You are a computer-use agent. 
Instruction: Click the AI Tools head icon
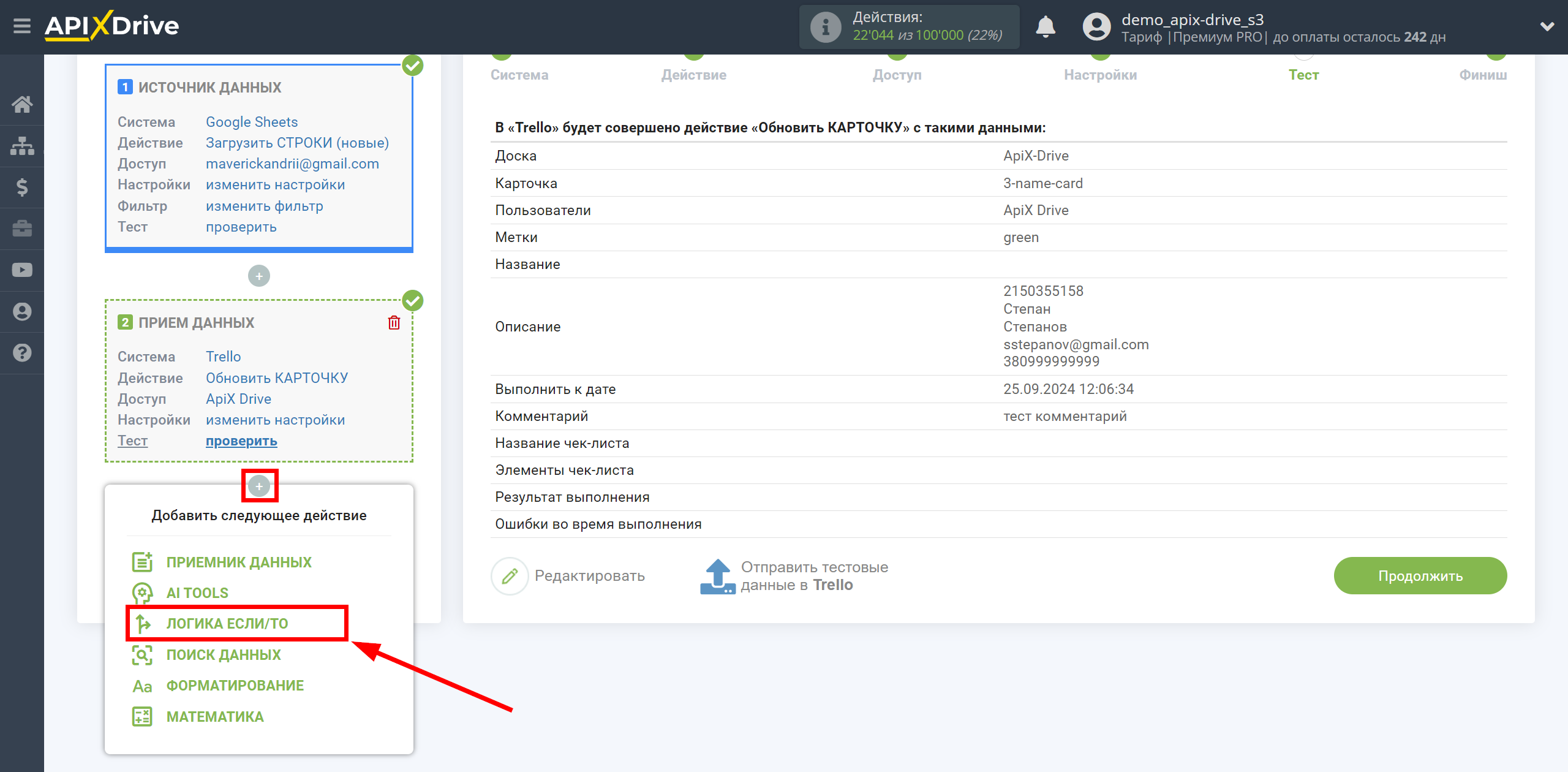point(142,592)
